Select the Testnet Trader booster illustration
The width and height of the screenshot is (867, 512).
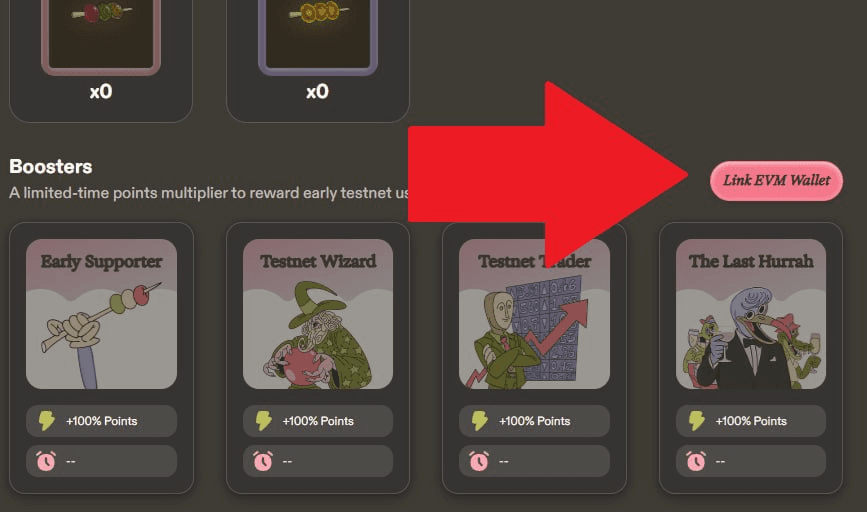[535, 314]
